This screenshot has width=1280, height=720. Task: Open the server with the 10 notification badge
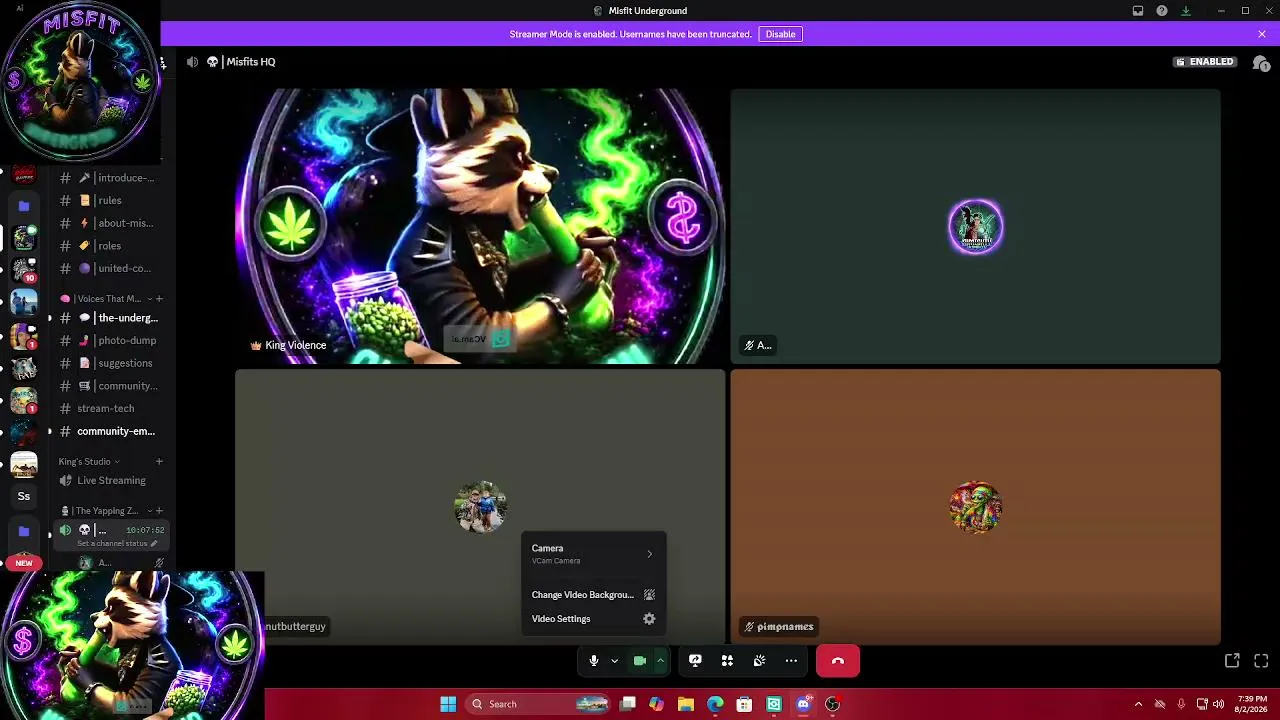(x=24, y=270)
